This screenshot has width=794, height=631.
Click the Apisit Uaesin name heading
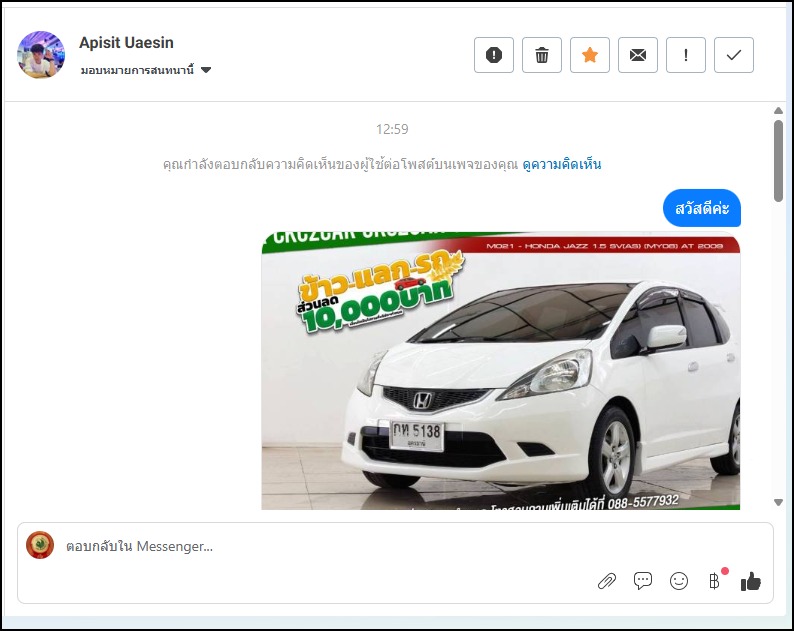click(126, 43)
